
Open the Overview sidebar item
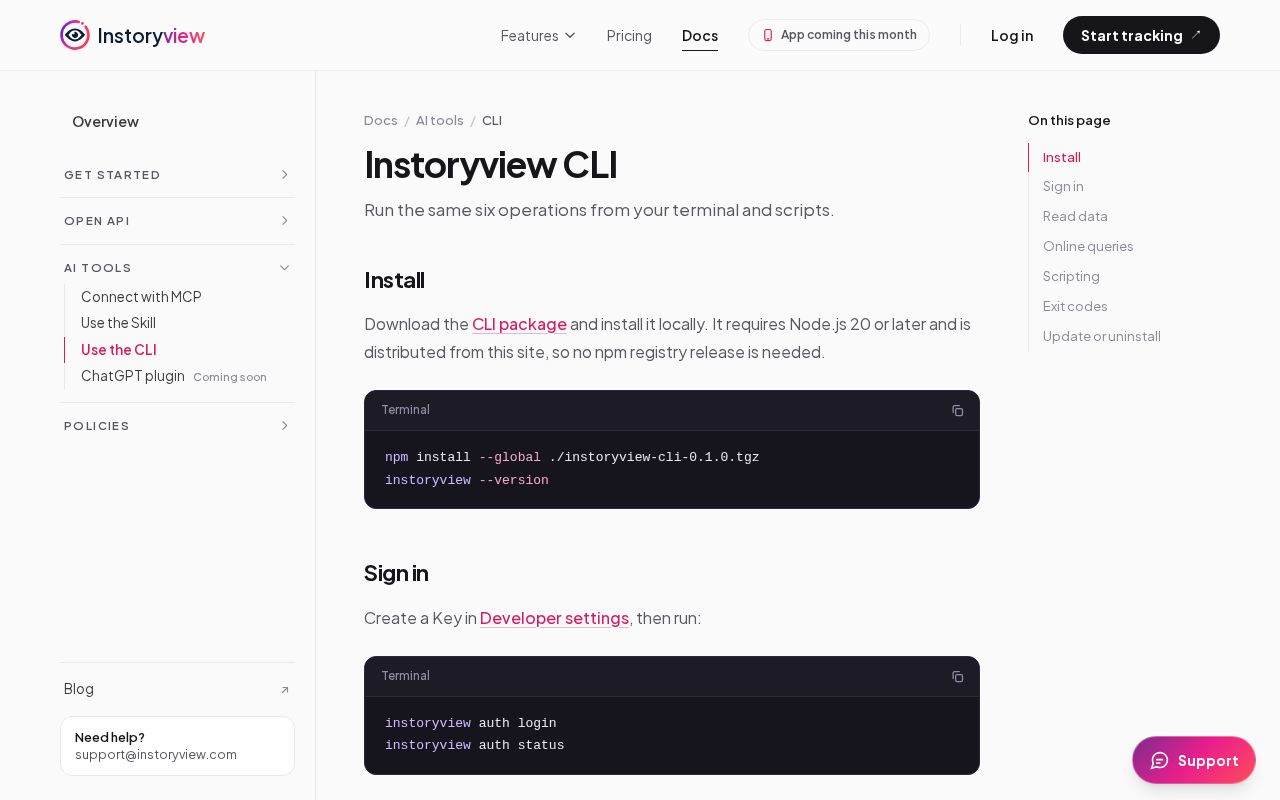tap(105, 121)
